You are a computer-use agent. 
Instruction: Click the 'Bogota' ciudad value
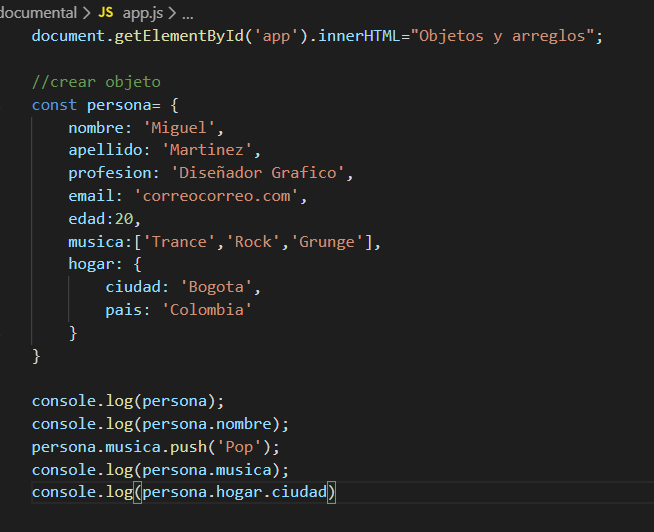click(216, 287)
